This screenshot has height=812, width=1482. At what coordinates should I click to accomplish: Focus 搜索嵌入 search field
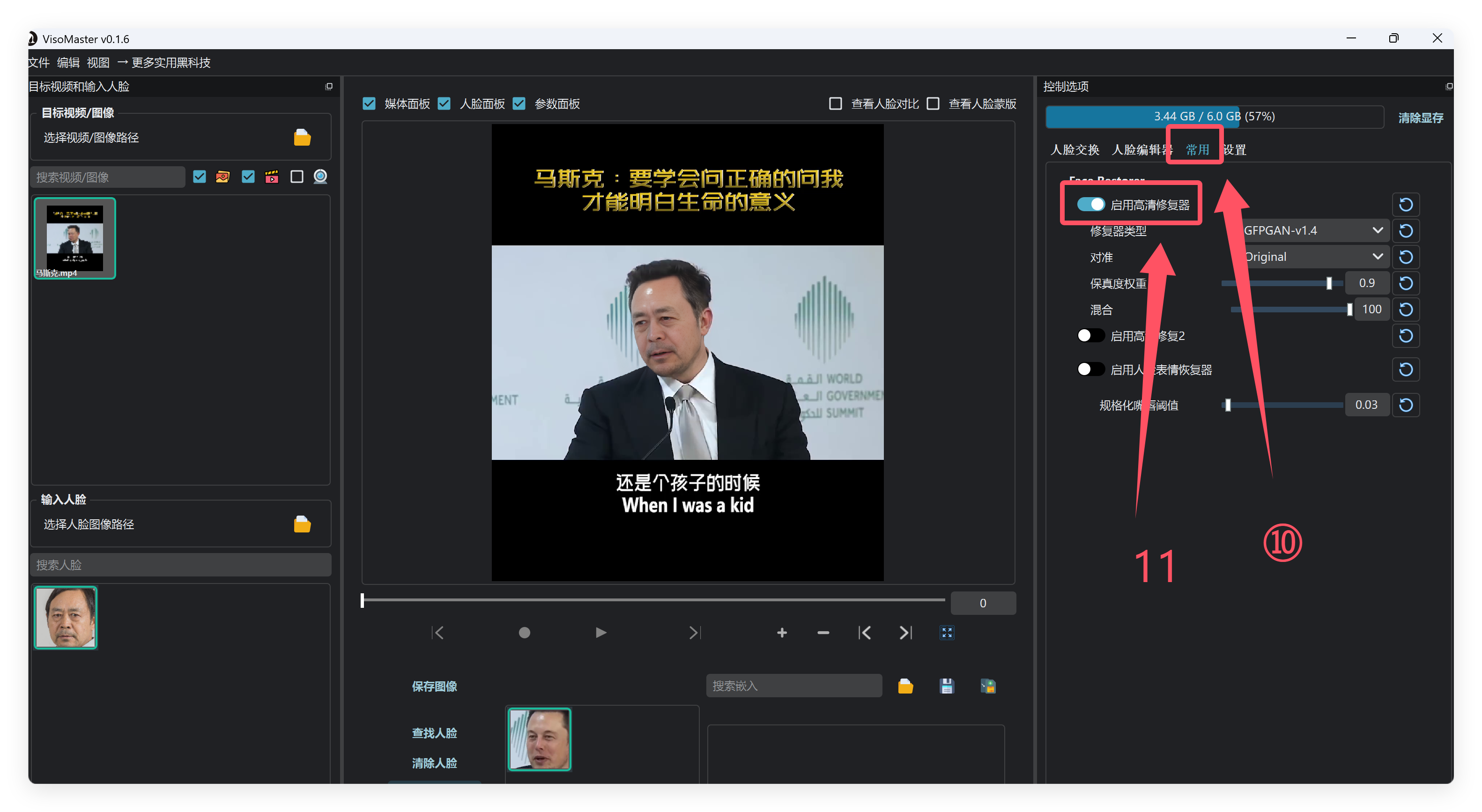tap(794, 686)
